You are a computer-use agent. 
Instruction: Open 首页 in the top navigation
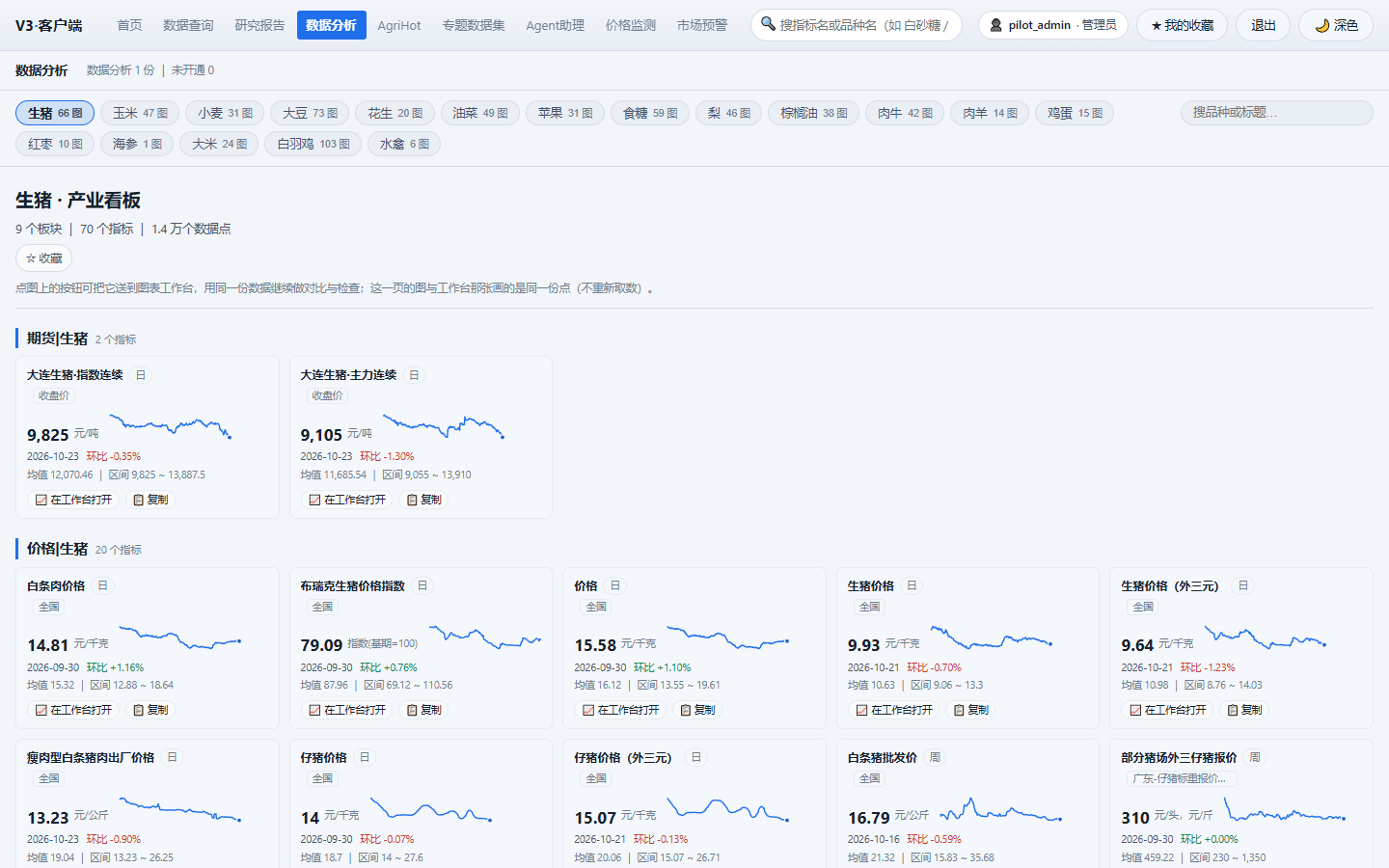(129, 25)
